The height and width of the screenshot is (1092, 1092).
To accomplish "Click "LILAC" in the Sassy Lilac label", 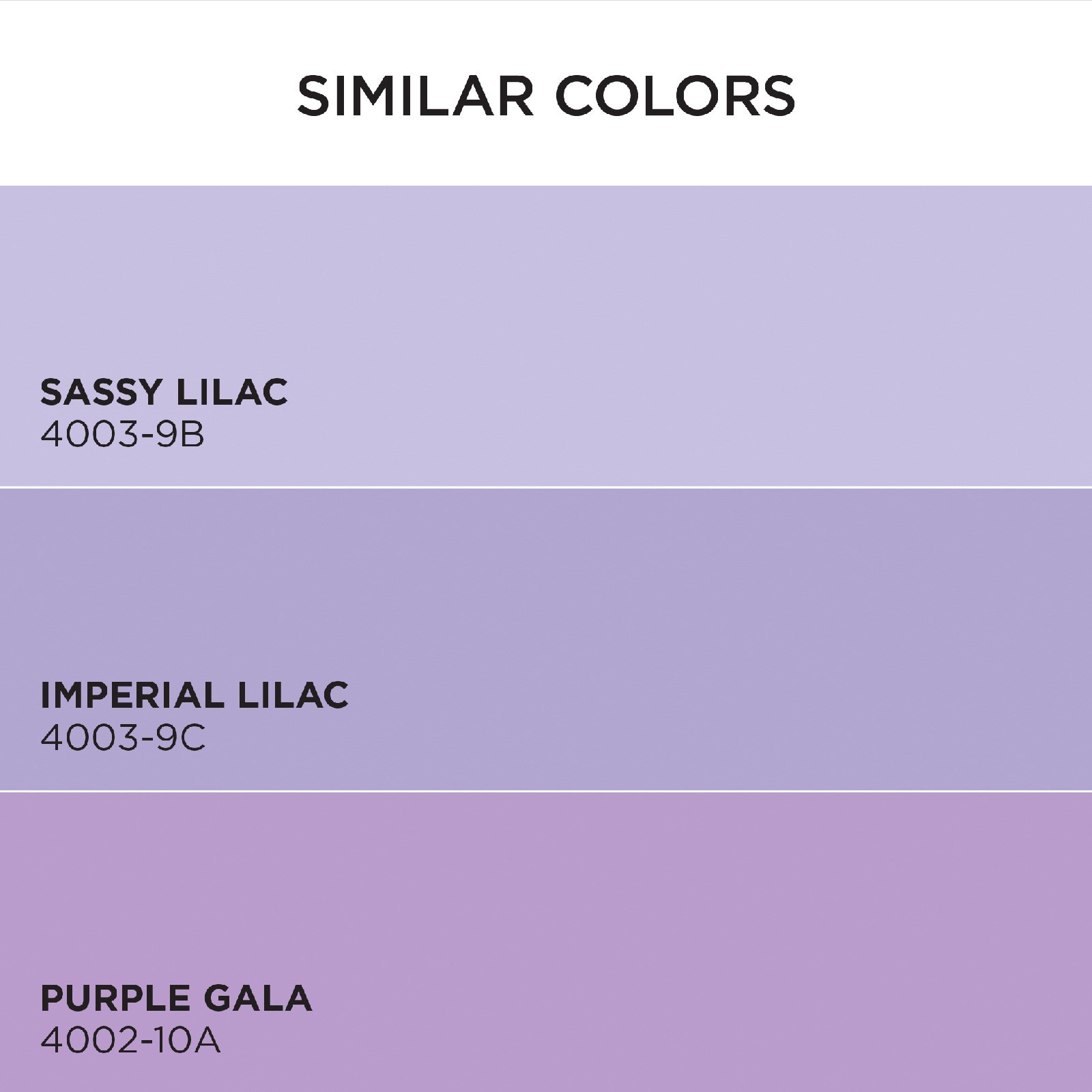I will [232, 392].
